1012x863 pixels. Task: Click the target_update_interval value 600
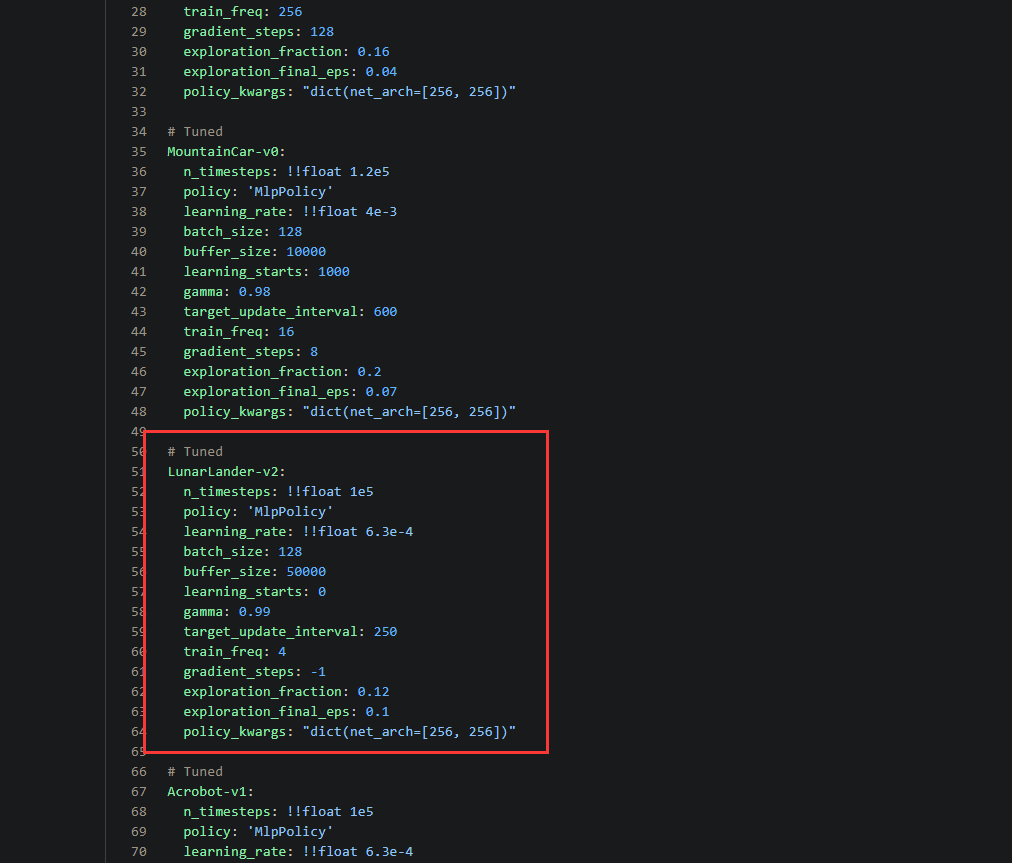tap(385, 311)
